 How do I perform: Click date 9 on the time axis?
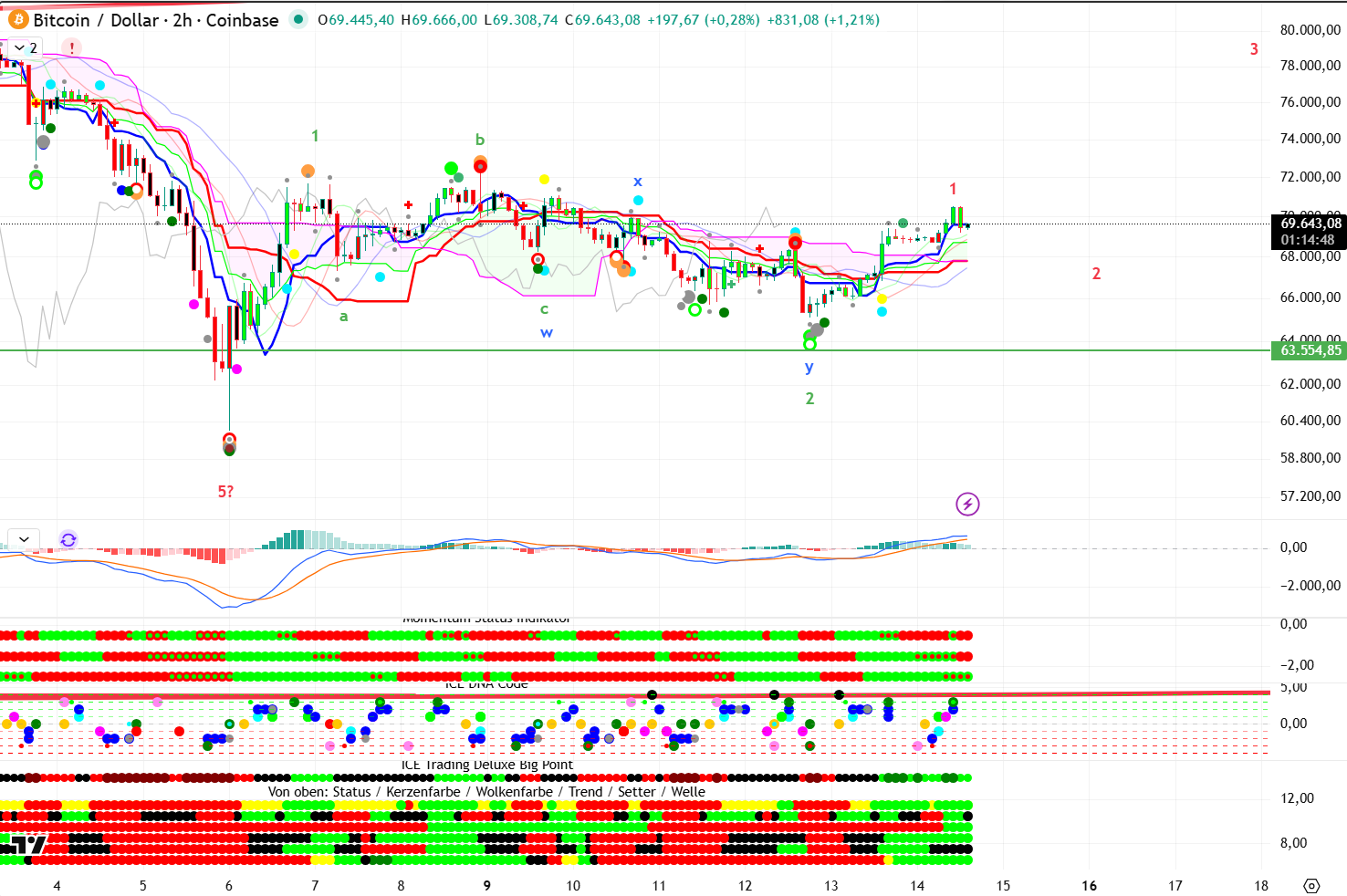tap(486, 885)
